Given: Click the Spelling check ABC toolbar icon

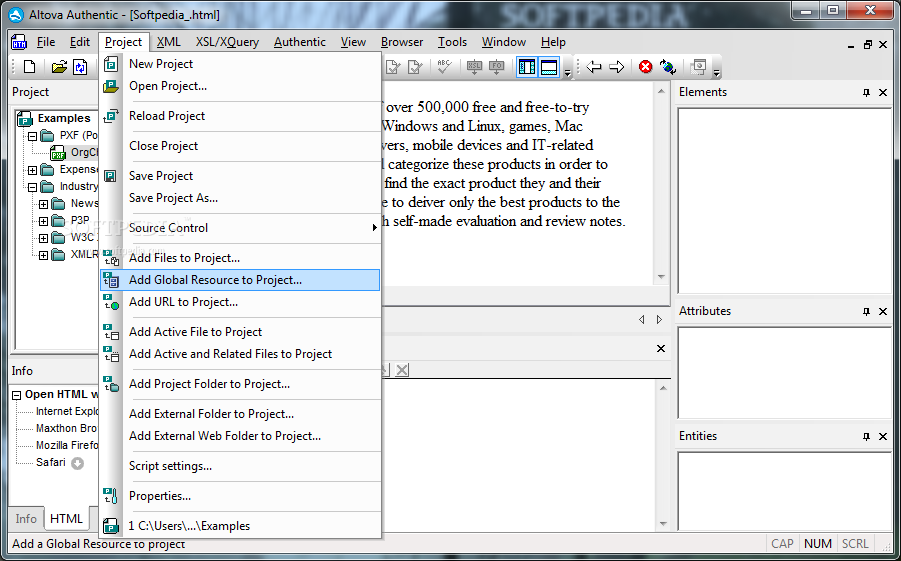Looking at the screenshot, I should pyautogui.click(x=444, y=67).
